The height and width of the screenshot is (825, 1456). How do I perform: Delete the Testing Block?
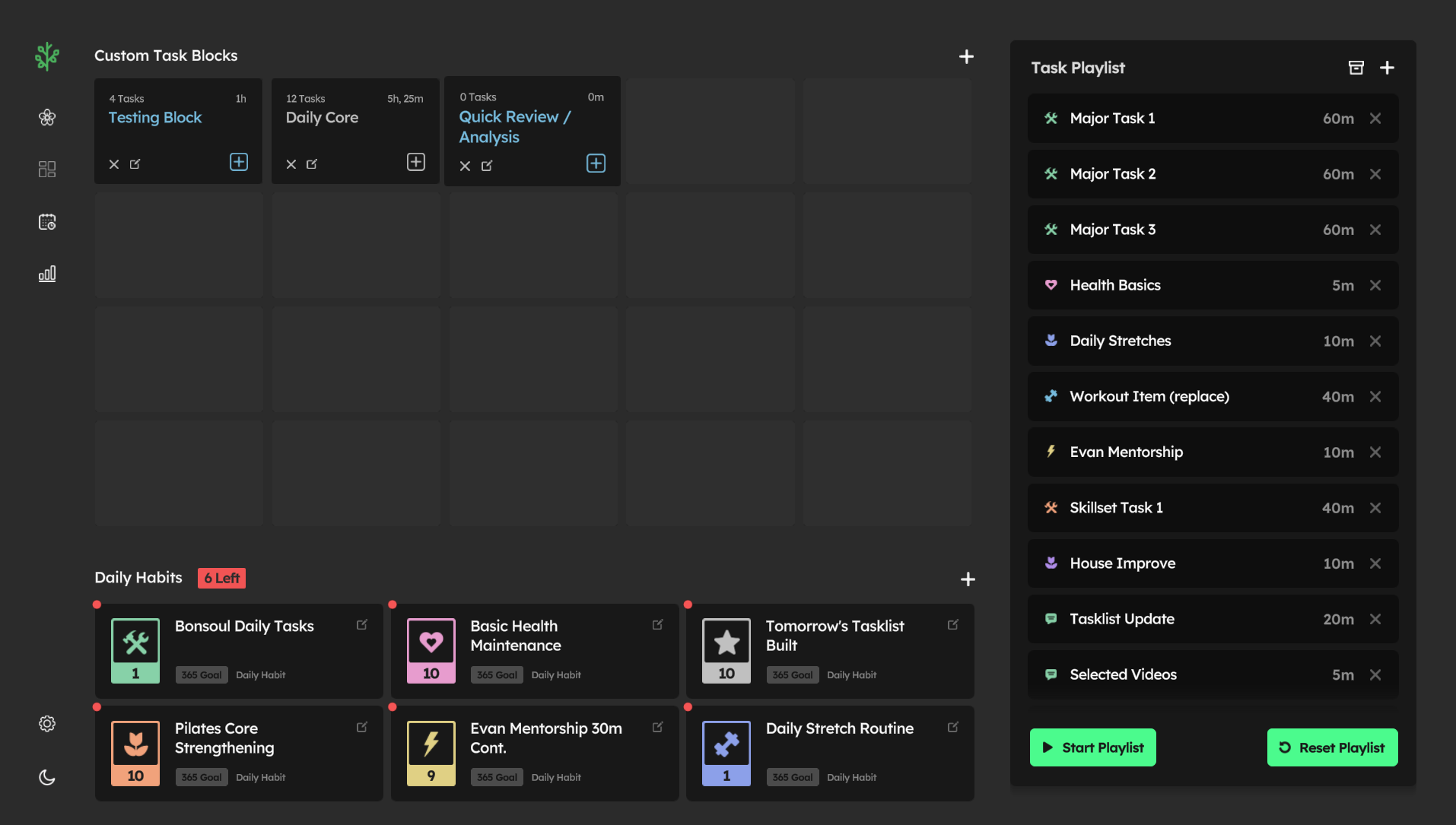(114, 164)
